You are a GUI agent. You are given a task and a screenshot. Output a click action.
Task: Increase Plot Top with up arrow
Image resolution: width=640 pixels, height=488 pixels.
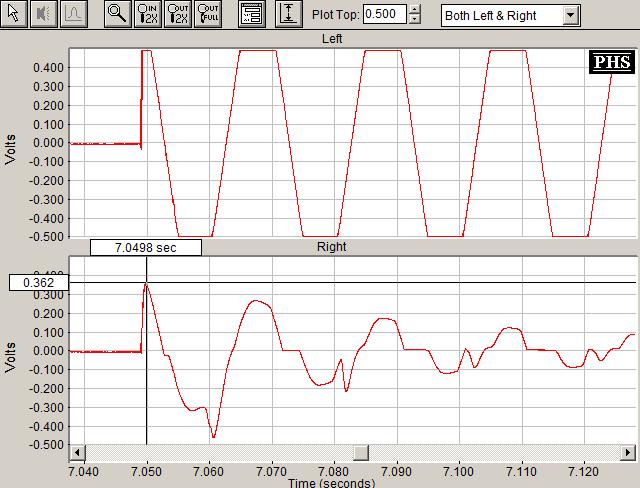(414, 9)
